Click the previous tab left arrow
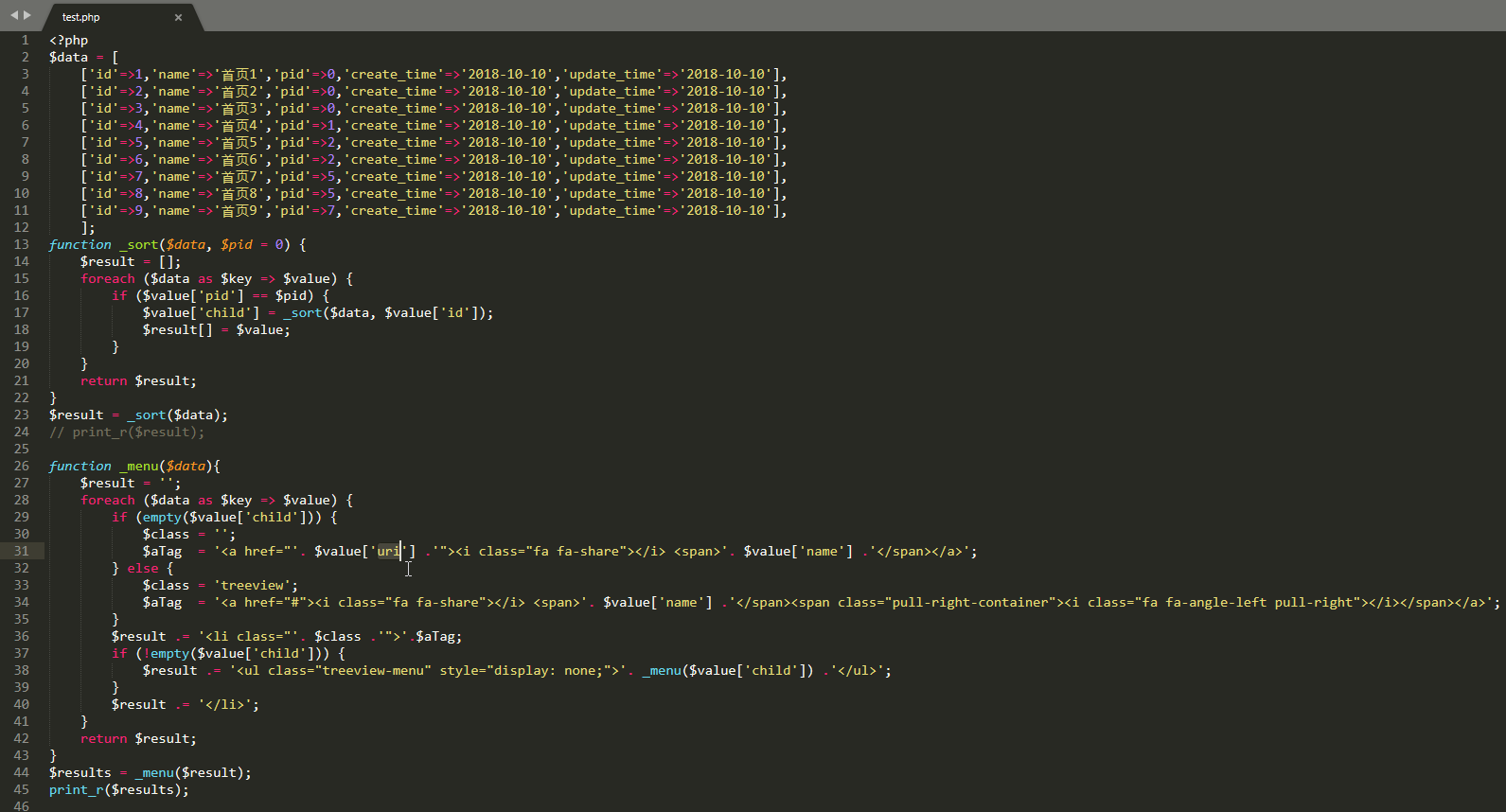1506x812 pixels. tap(13, 15)
